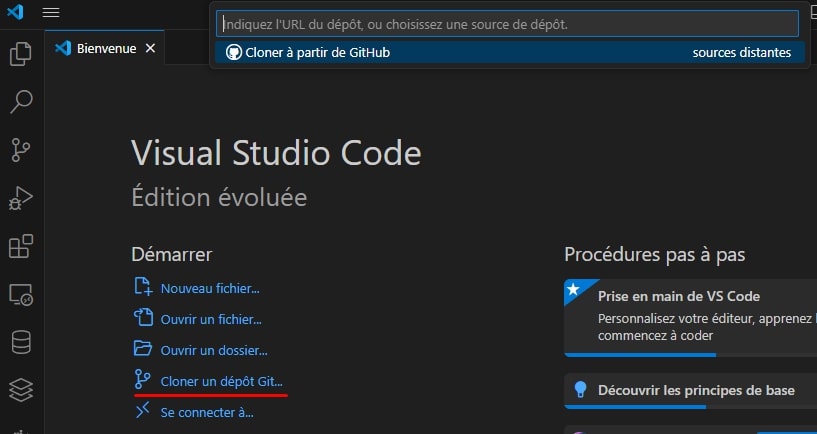Click the Visual Studio Code title
The image size is (817, 434).
click(x=276, y=153)
